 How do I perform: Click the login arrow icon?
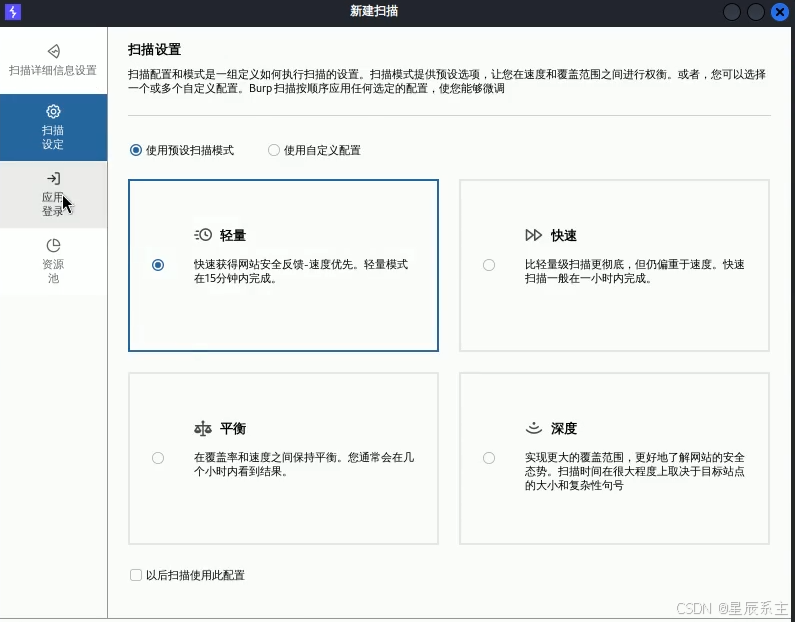[x=53, y=178]
